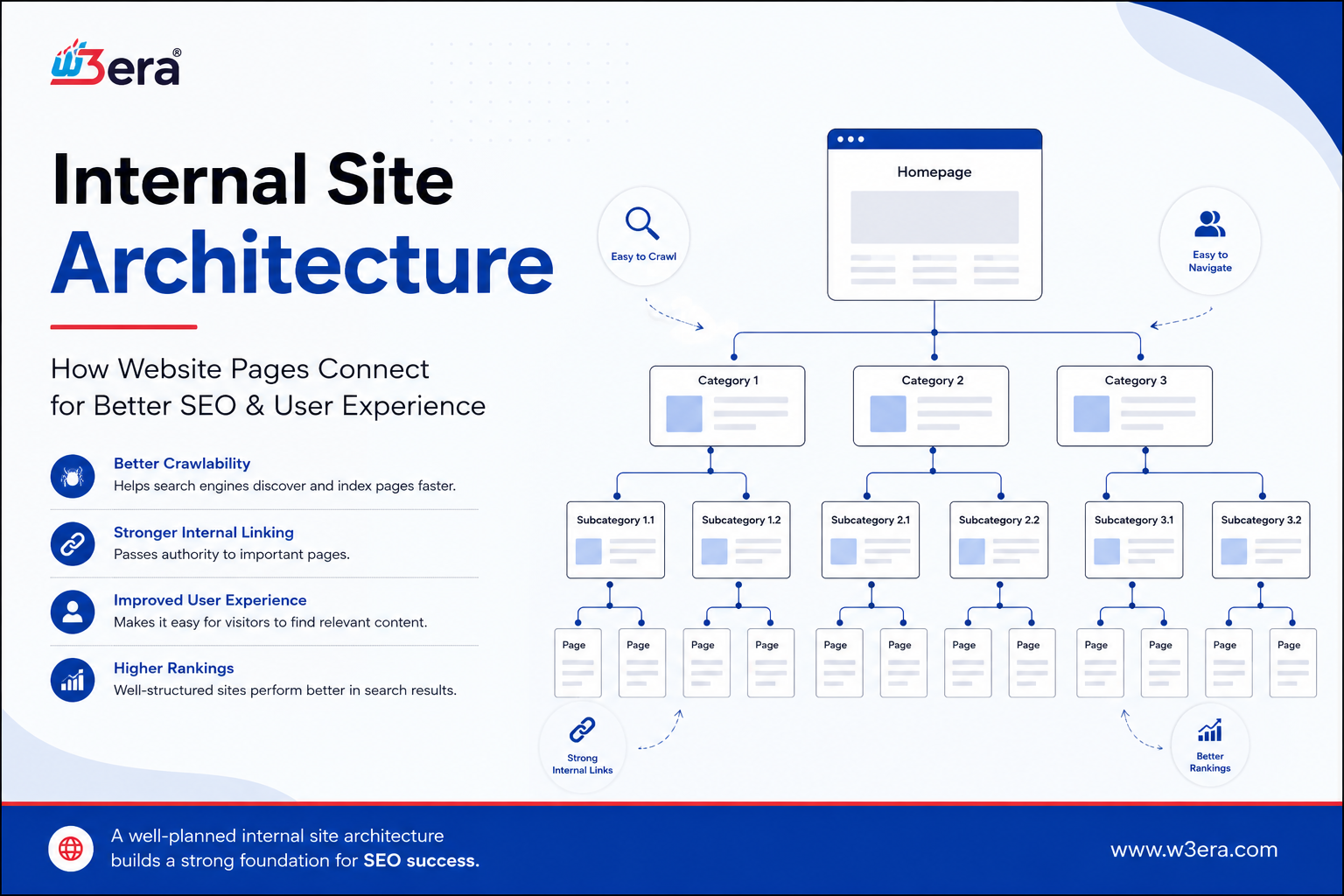Select the Subcategory 1.1 box
The height and width of the screenshot is (896, 1344).
click(x=616, y=540)
